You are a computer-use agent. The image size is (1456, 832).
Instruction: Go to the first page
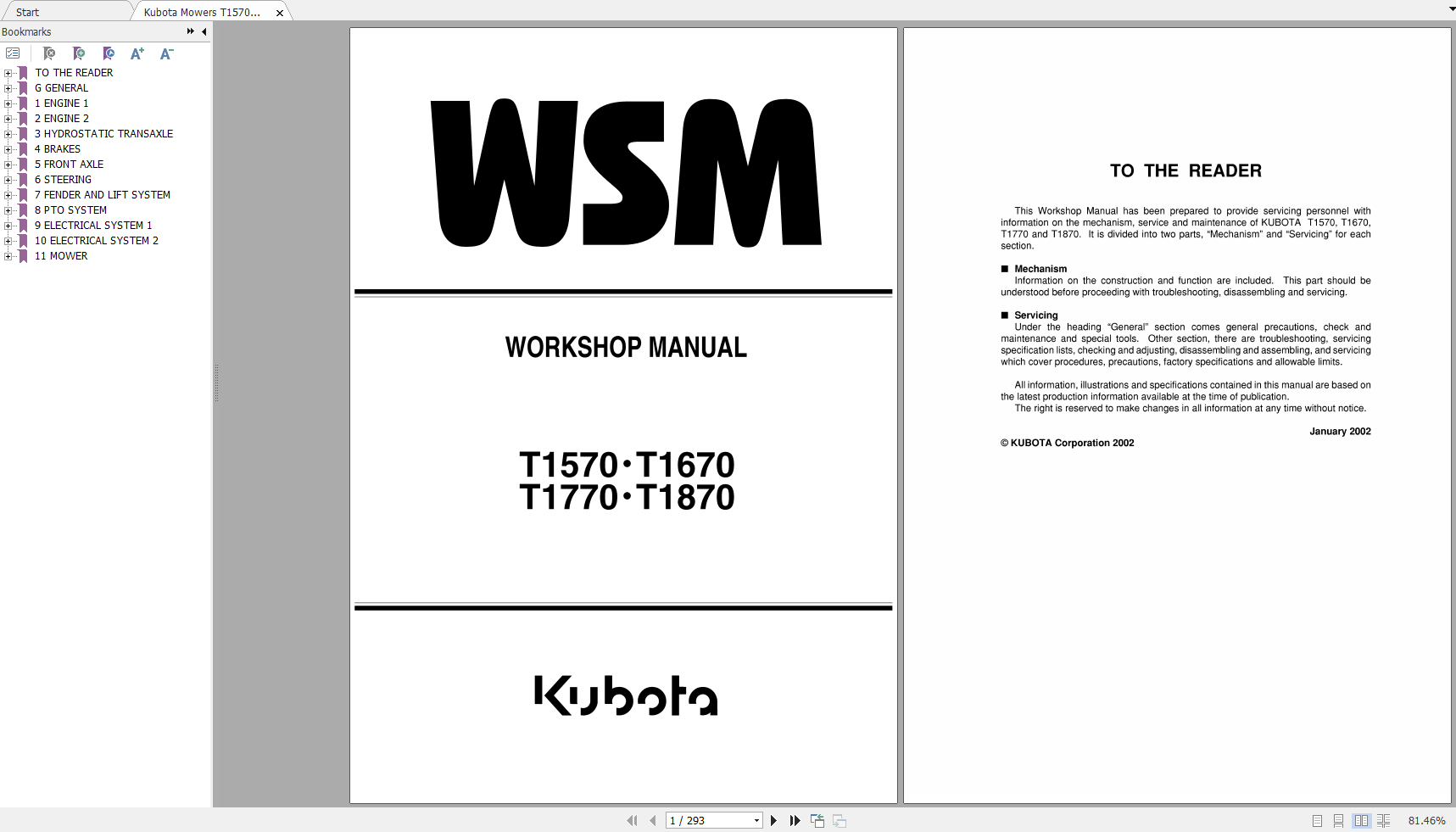point(632,820)
